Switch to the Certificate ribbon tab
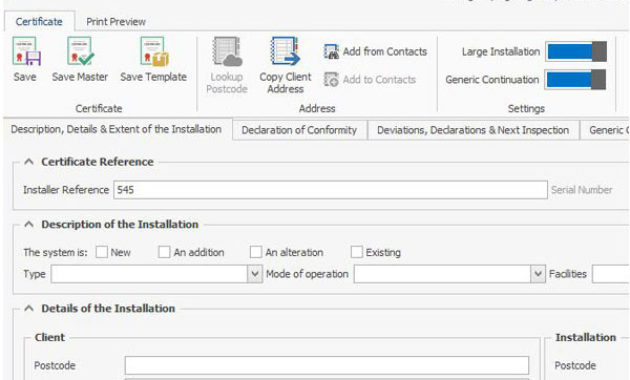 (39, 22)
